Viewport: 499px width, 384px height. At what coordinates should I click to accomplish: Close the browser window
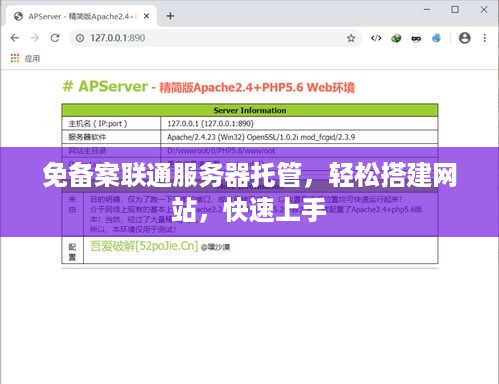pyautogui.click(x=484, y=10)
